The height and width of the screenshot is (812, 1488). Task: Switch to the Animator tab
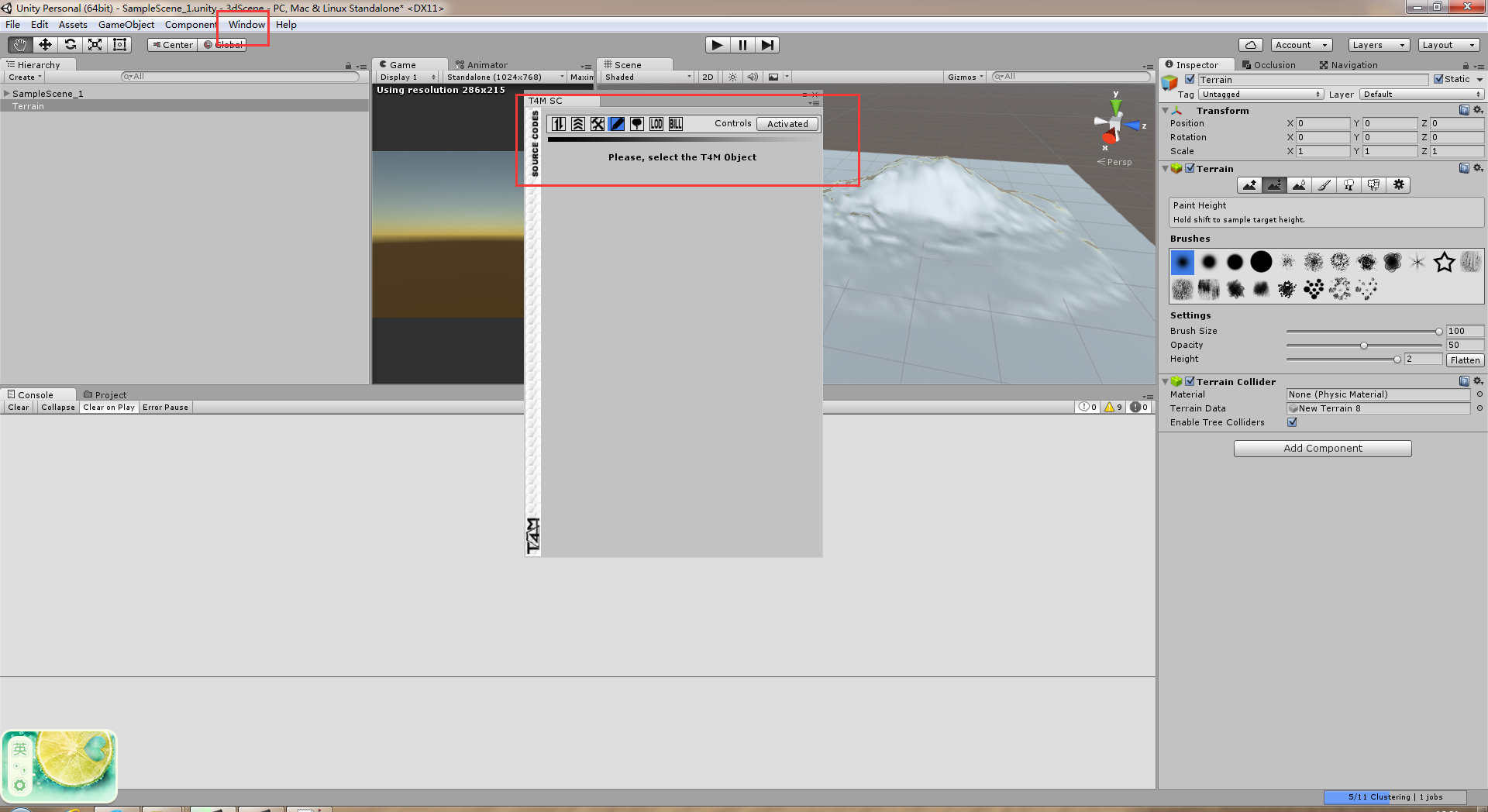(481, 65)
